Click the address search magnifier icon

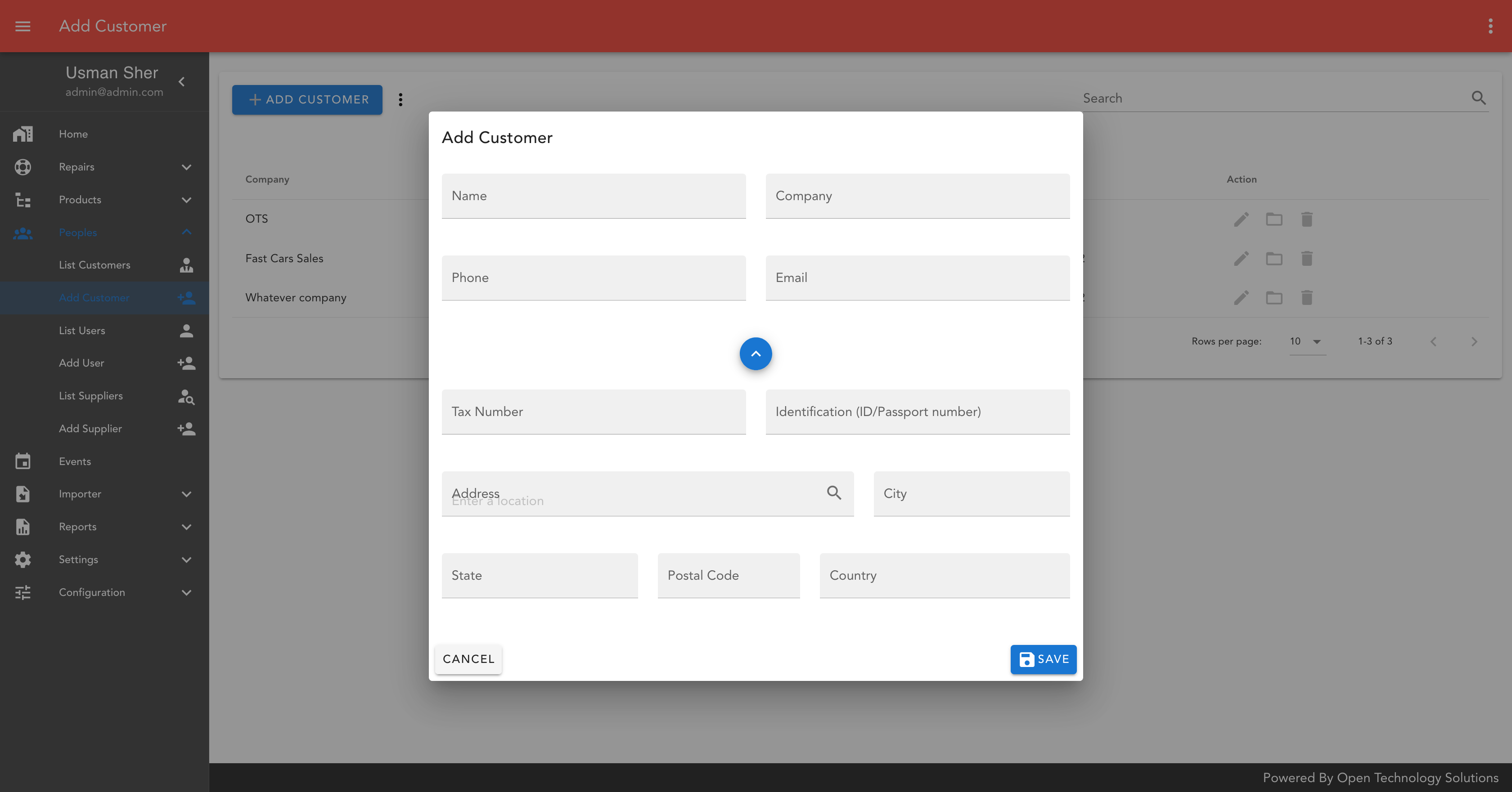pyautogui.click(x=833, y=493)
